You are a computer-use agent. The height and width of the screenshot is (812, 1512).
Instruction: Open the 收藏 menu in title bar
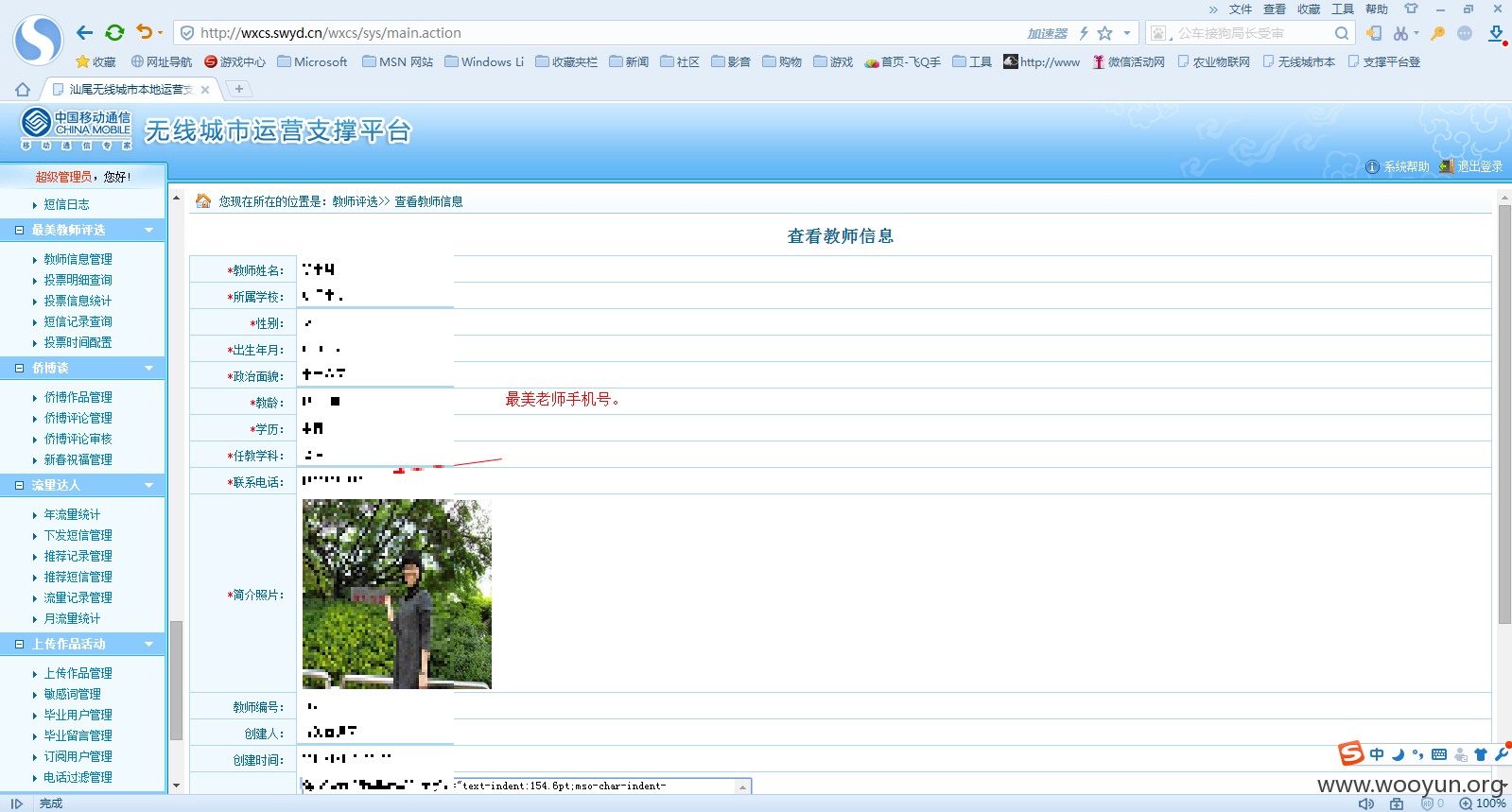[1309, 9]
